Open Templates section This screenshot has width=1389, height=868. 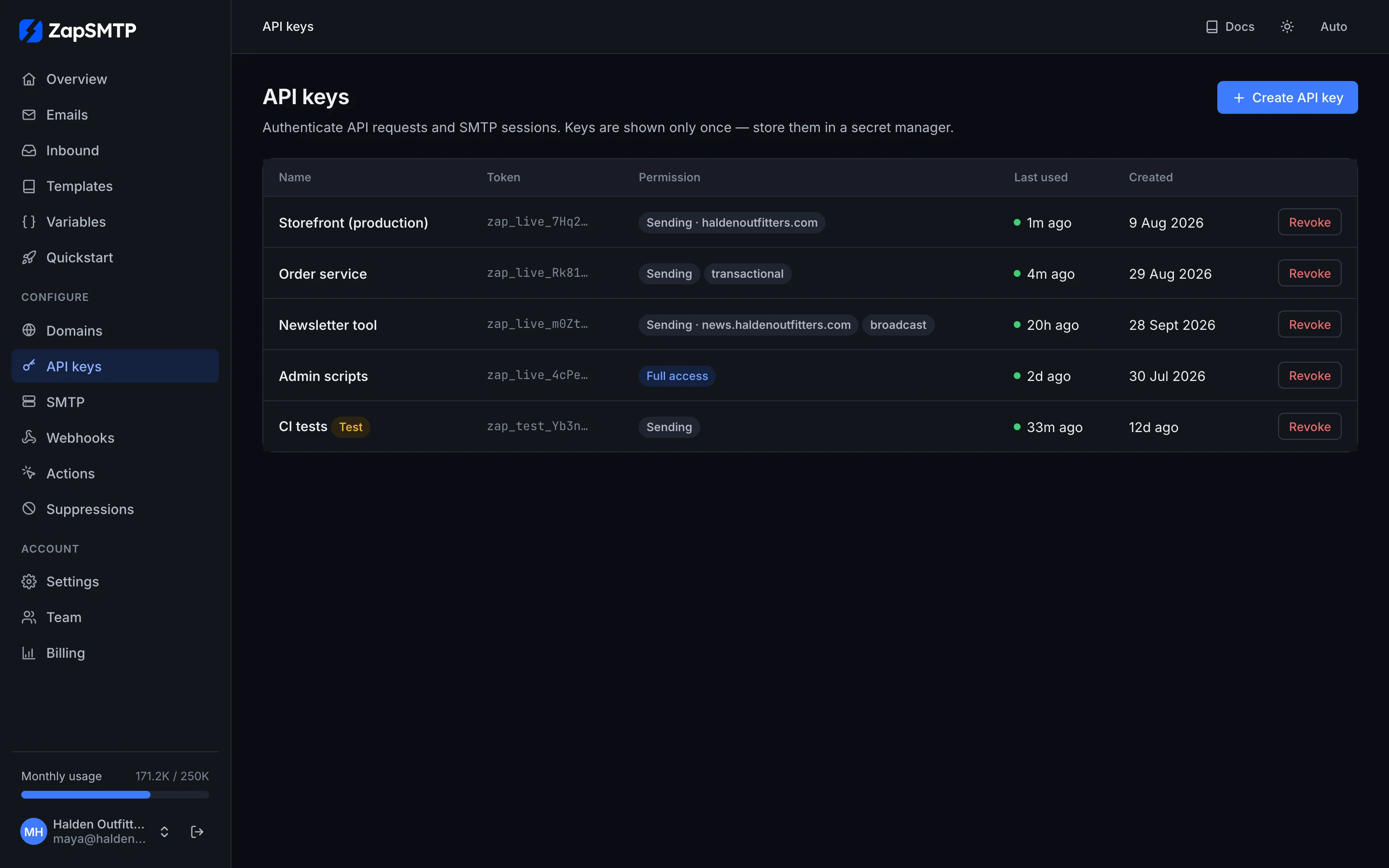point(115,186)
